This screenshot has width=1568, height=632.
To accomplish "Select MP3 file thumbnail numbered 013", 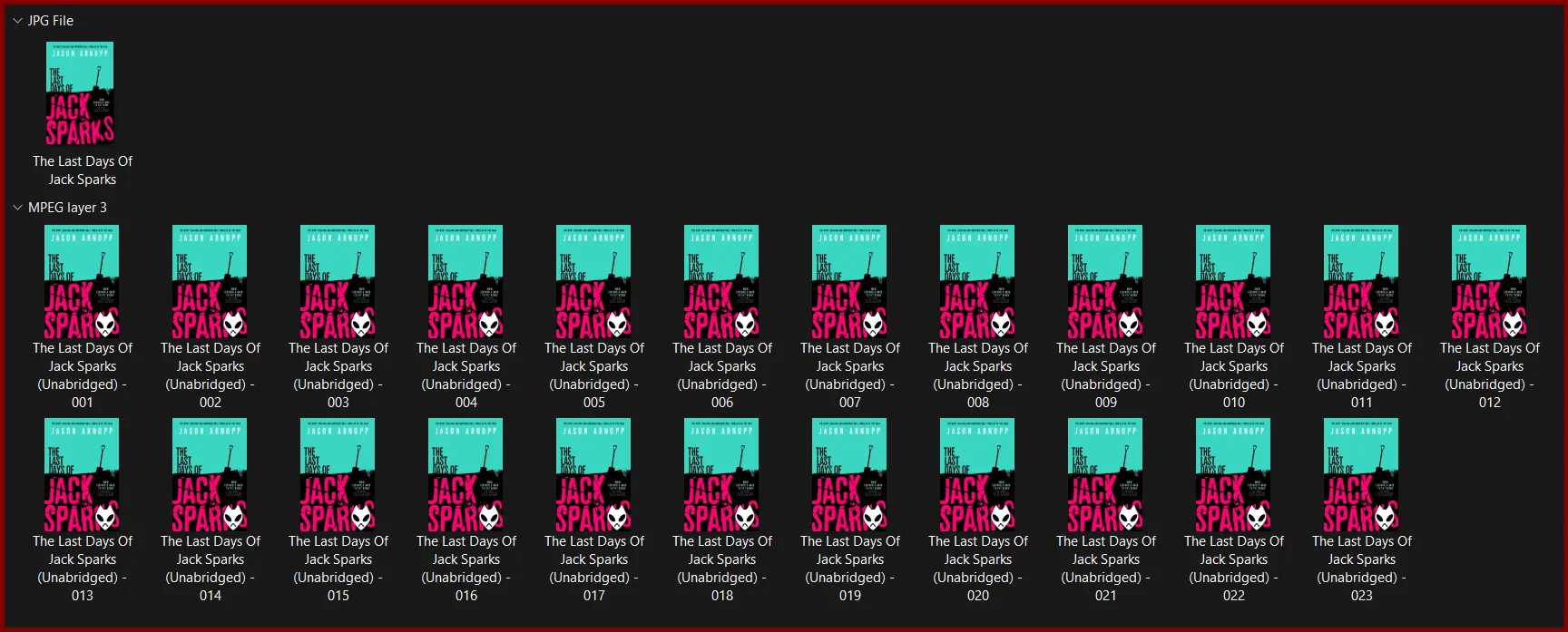I will tap(83, 474).
